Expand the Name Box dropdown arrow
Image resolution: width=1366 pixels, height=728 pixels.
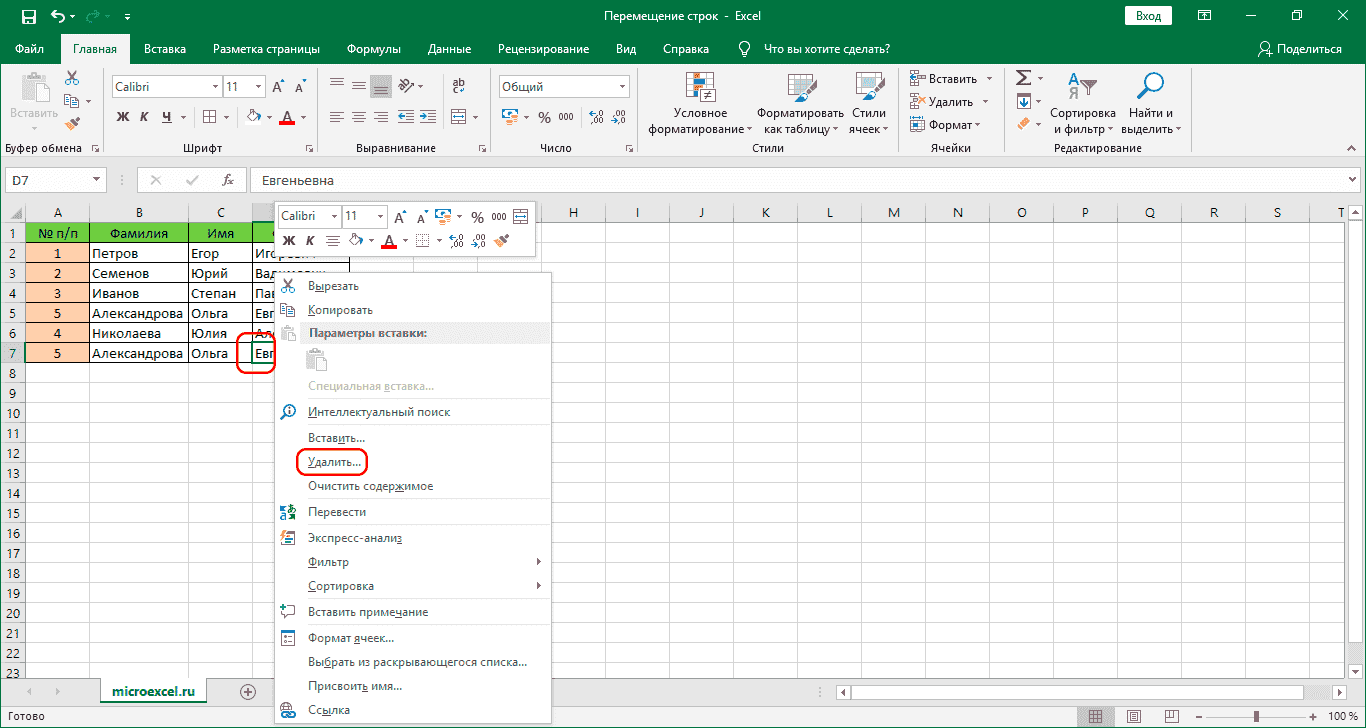(97, 181)
